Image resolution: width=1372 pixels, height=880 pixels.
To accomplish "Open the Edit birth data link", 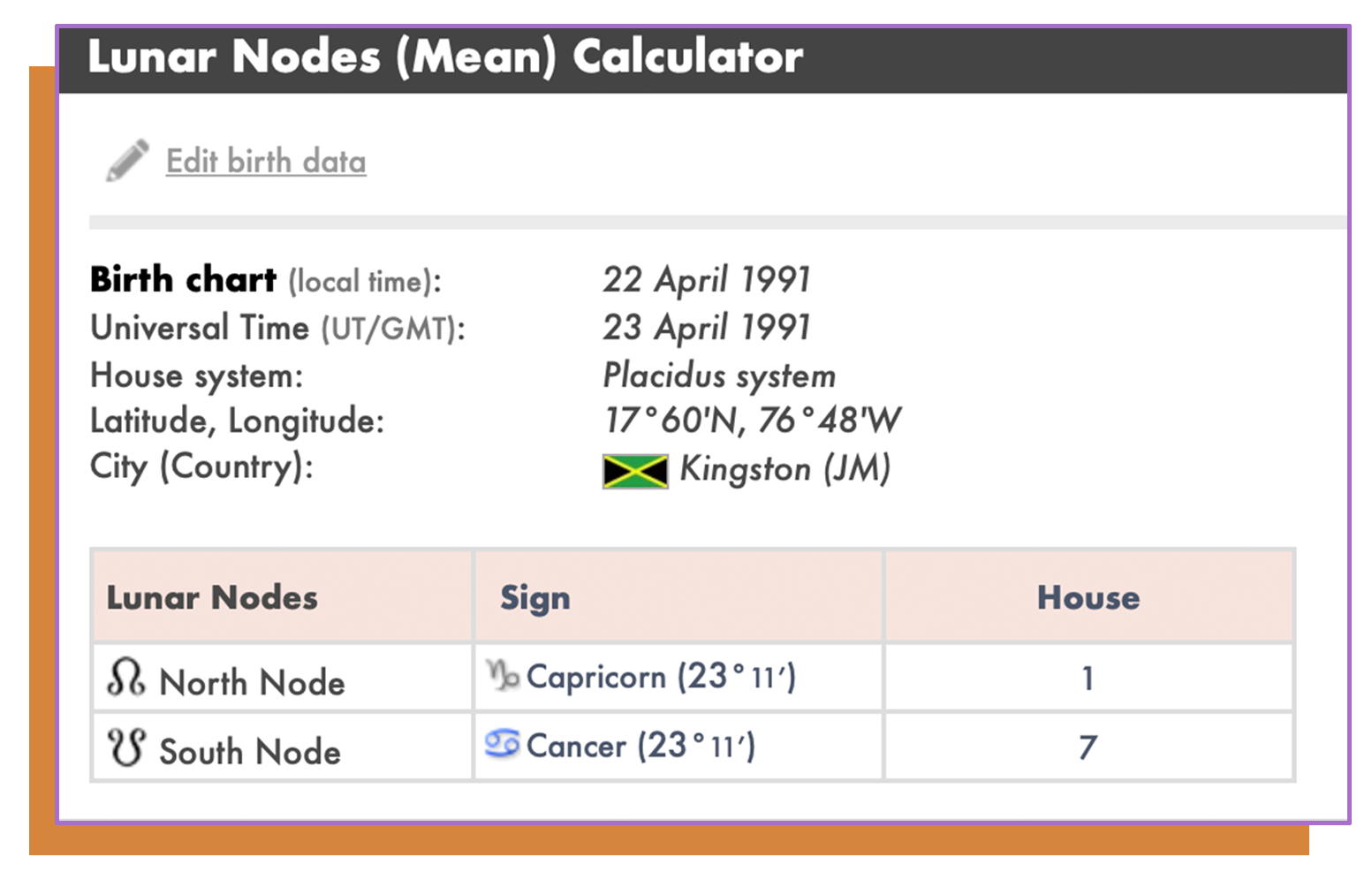I will (x=265, y=161).
